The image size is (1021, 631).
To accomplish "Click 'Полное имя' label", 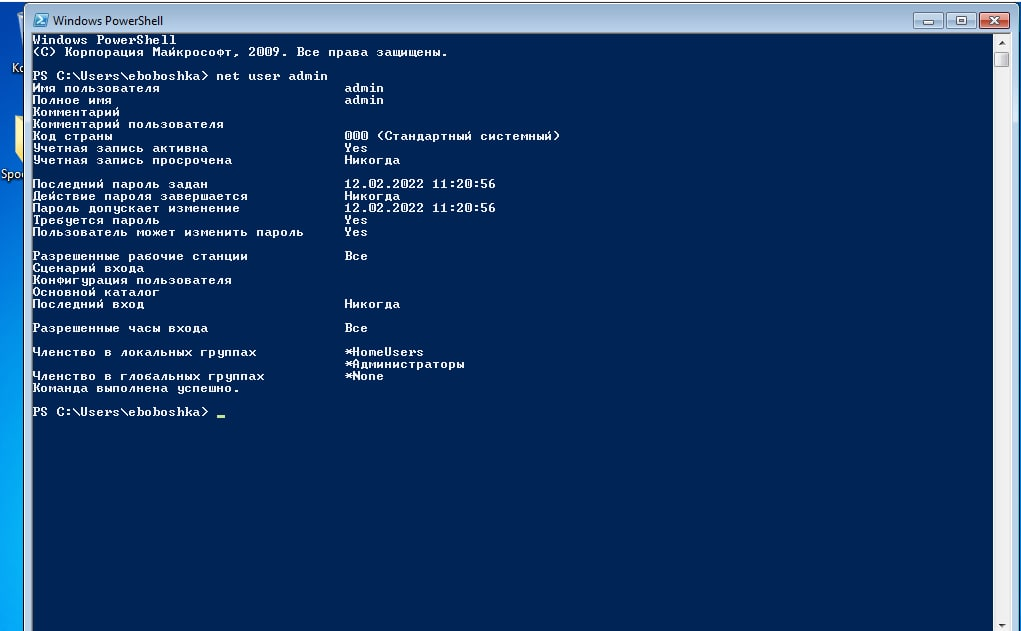I will click(x=72, y=100).
